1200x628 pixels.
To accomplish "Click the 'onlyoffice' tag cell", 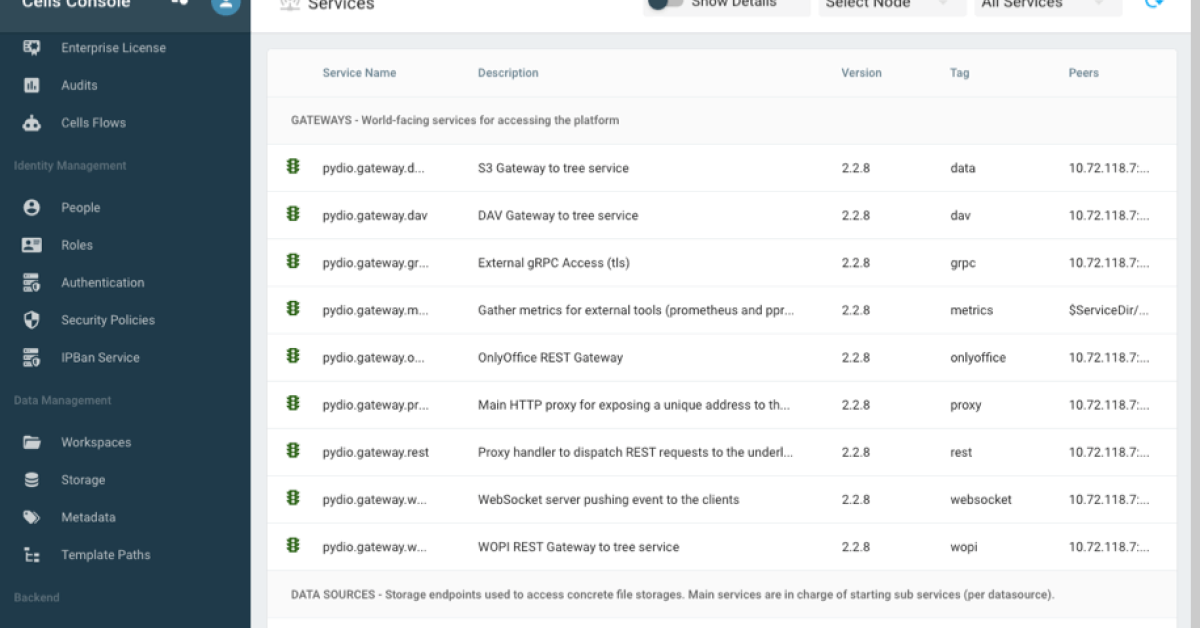I will click(978, 358).
